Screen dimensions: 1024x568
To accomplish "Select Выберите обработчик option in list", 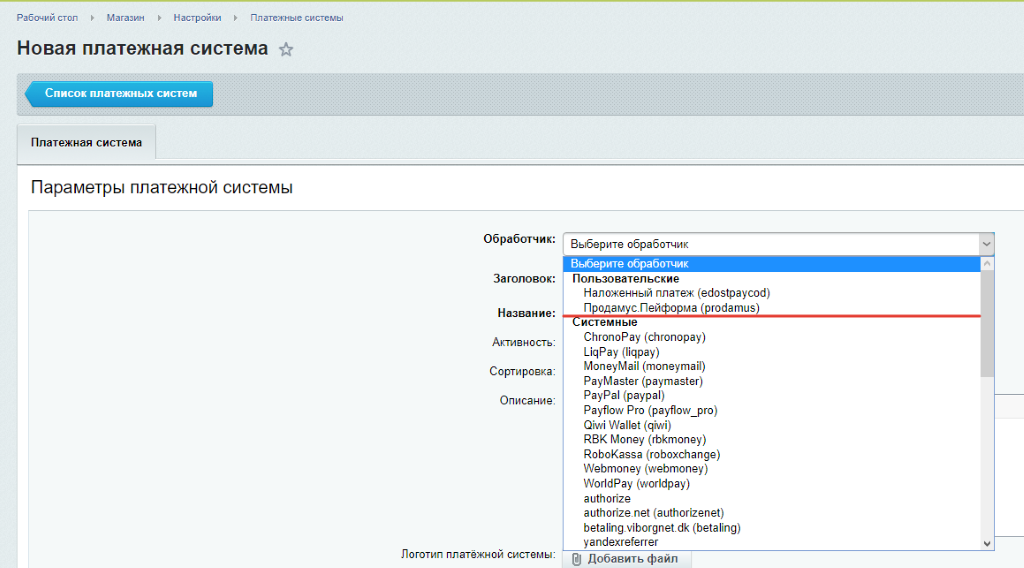I will pyautogui.click(x=772, y=264).
